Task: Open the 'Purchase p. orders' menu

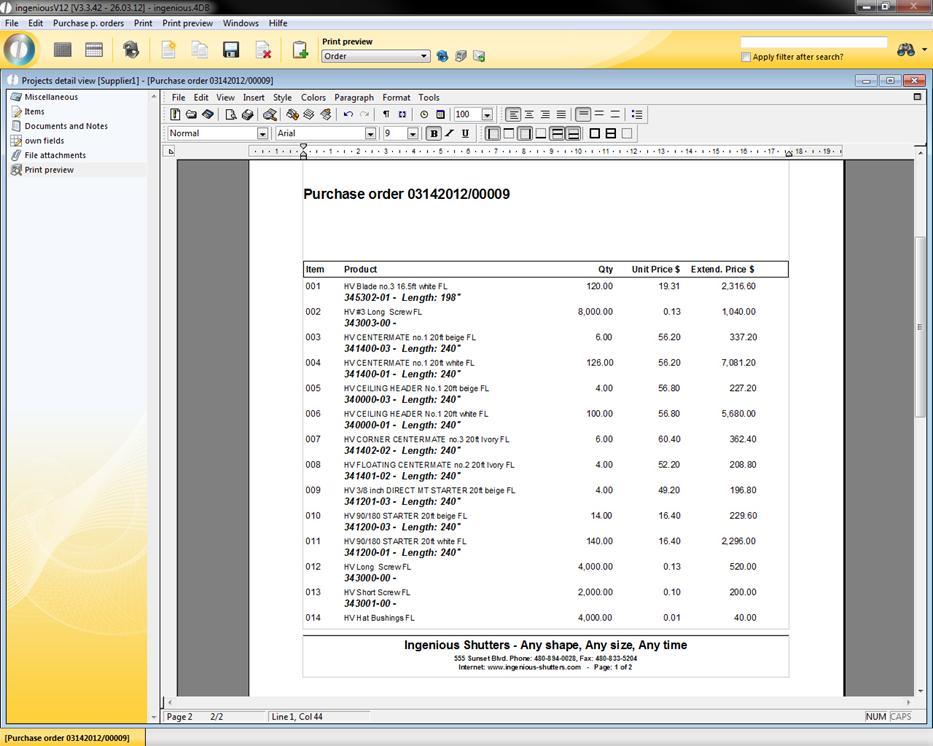Action: (88, 23)
